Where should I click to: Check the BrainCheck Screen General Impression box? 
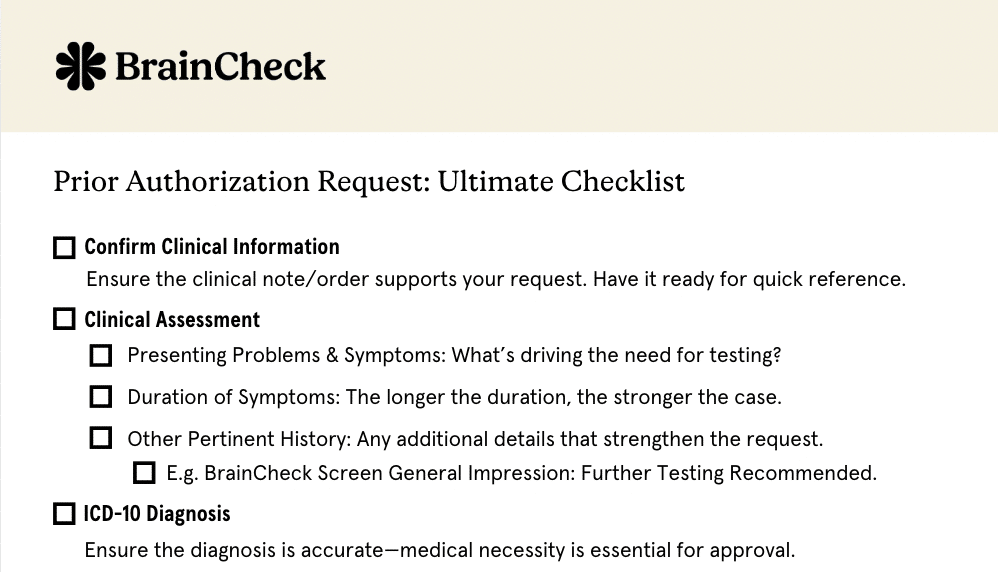coord(144,472)
